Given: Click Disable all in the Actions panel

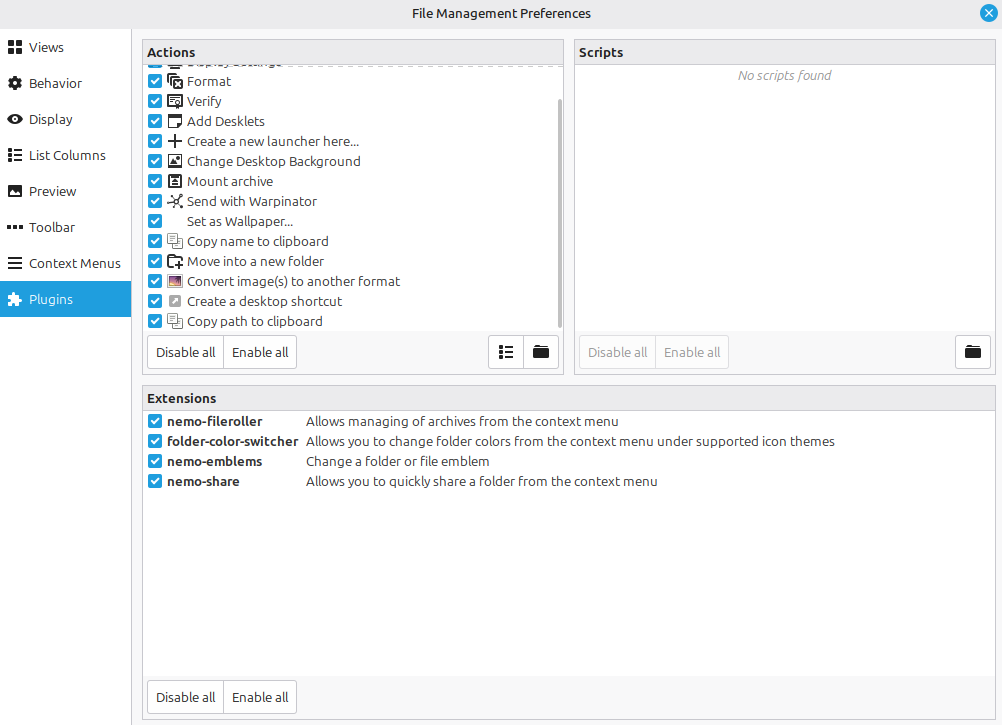Looking at the screenshot, I should point(185,352).
